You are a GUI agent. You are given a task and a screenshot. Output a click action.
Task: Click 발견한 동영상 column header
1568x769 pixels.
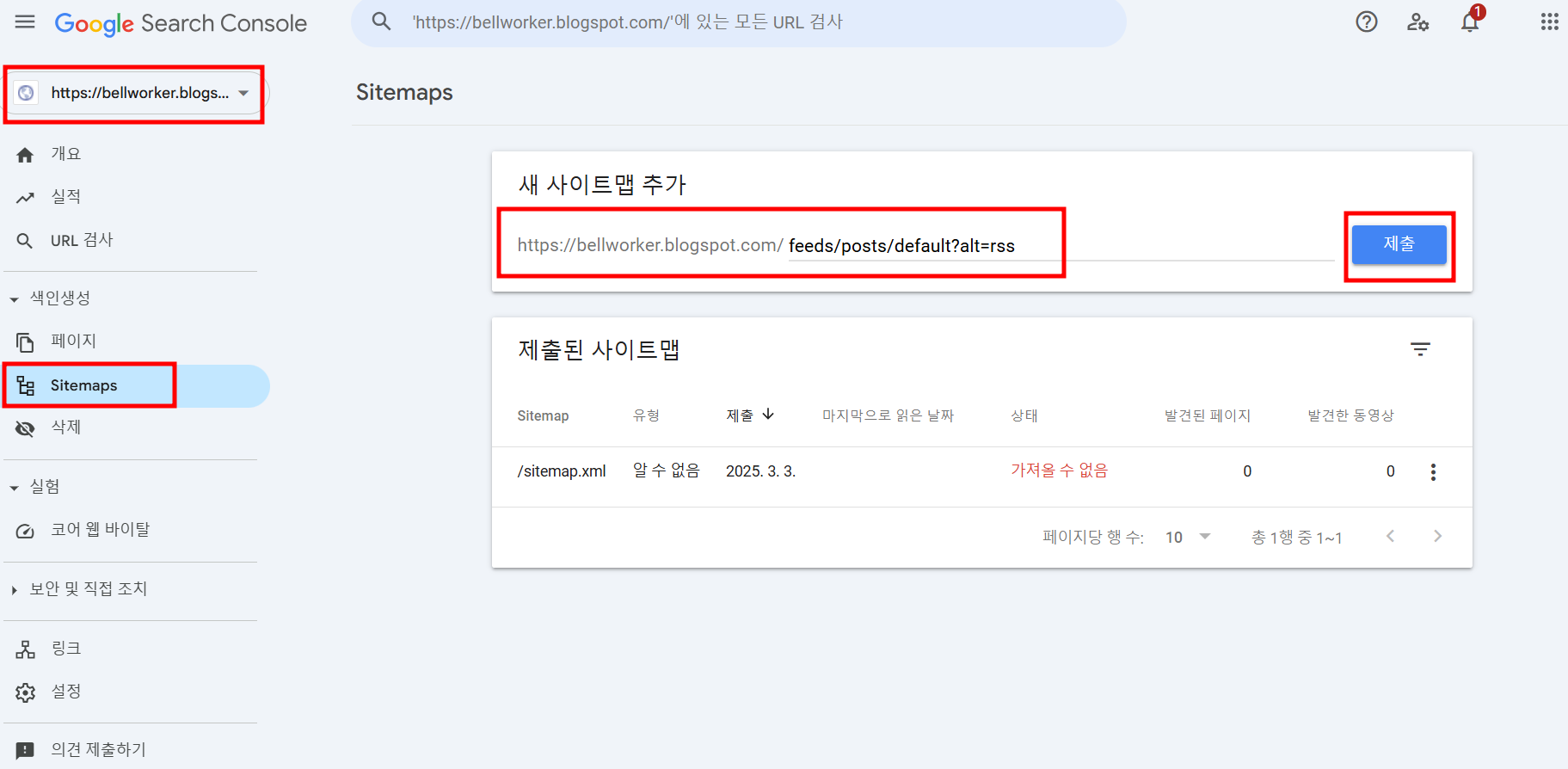pyautogui.click(x=1350, y=415)
